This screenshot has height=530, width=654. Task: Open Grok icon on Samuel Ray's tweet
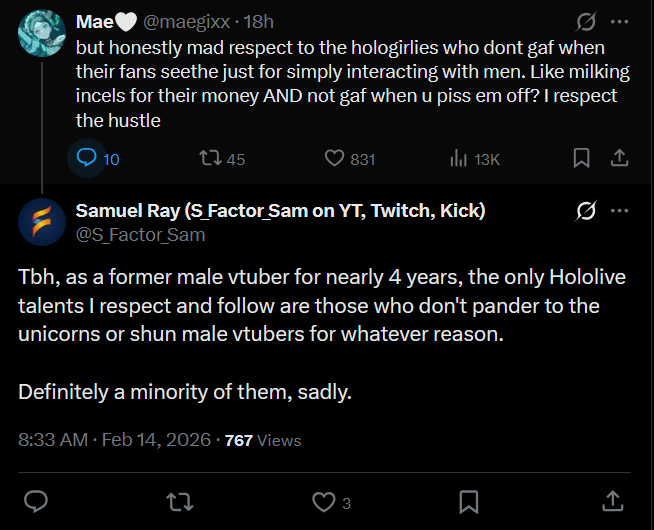(587, 211)
